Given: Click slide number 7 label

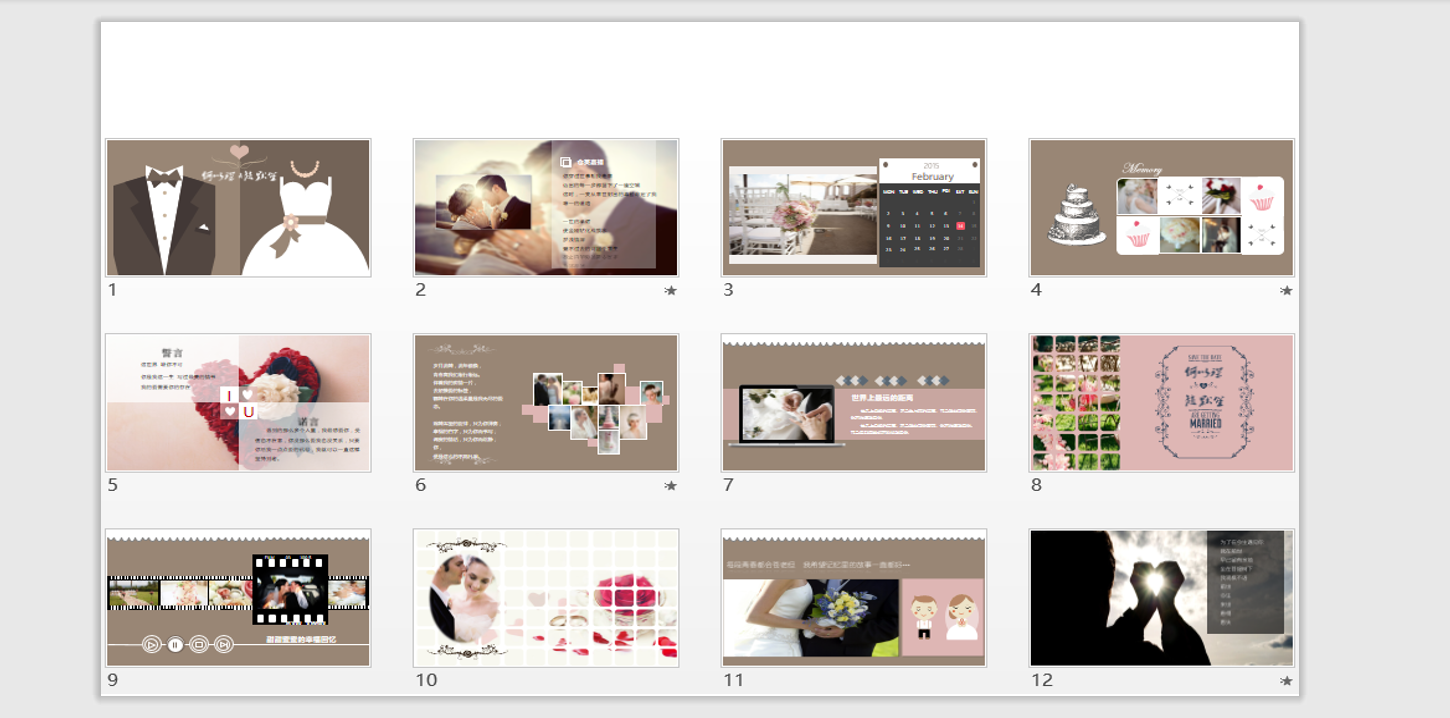Looking at the screenshot, I should tap(728, 485).
